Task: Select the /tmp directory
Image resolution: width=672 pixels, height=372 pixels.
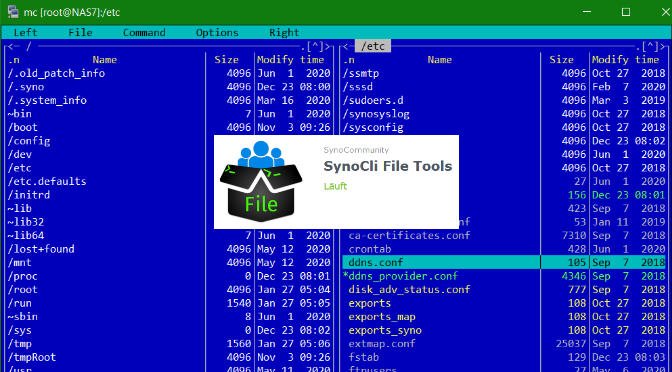Action: (19, 343)
